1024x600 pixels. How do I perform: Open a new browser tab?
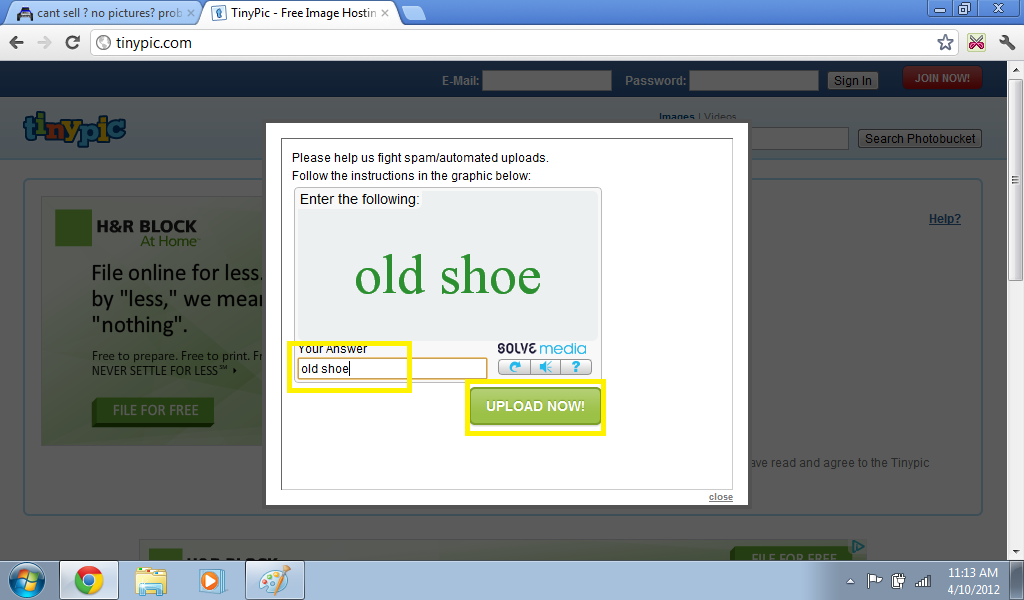click(413, 13)
